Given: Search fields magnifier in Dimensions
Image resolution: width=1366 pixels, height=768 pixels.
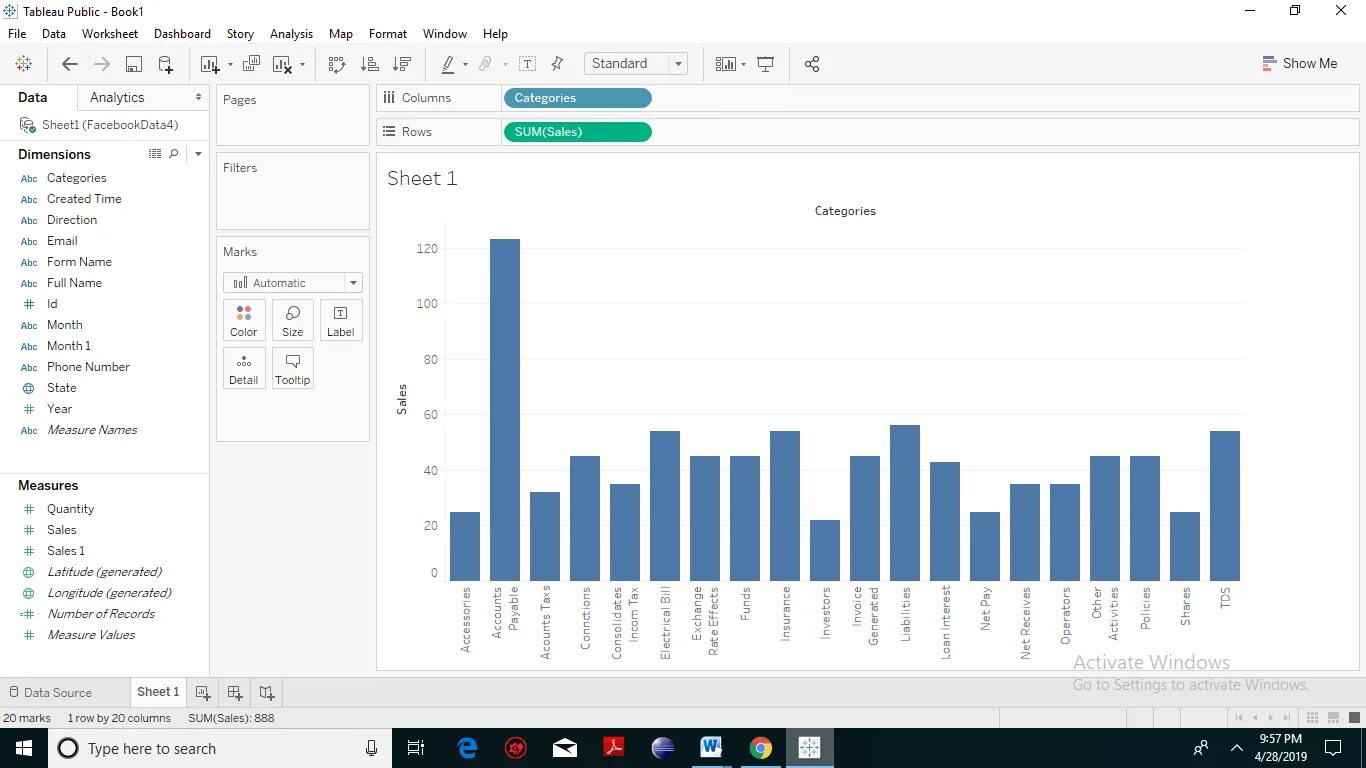Looking at the screenshot, I should pyautogui.click(x=174, y=154).
